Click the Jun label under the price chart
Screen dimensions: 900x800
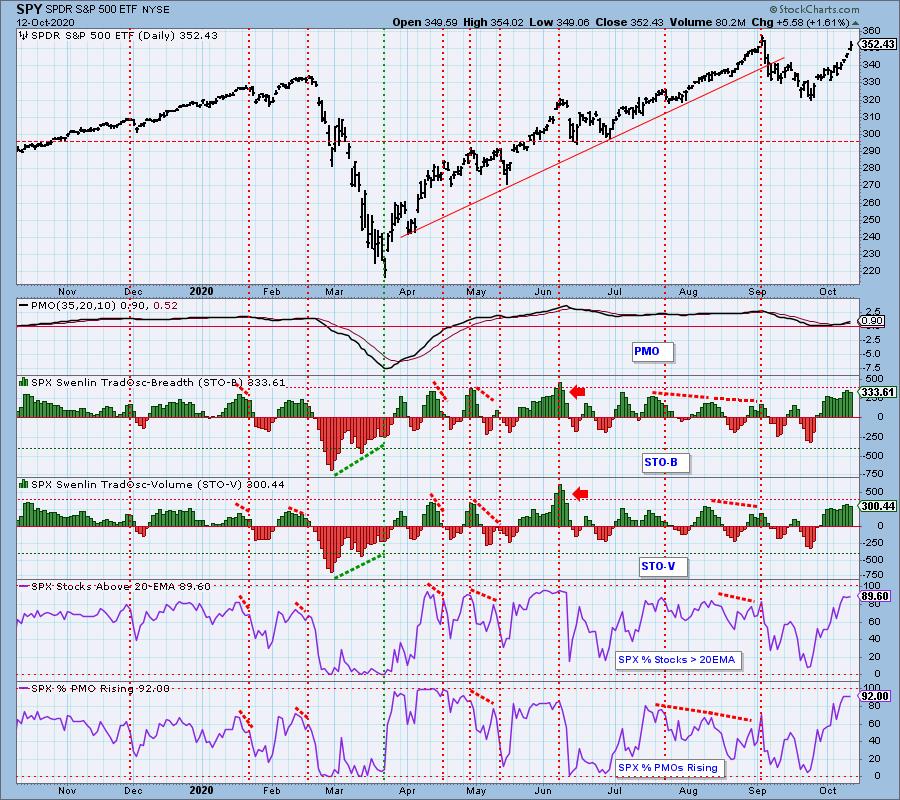coord(543,292)
